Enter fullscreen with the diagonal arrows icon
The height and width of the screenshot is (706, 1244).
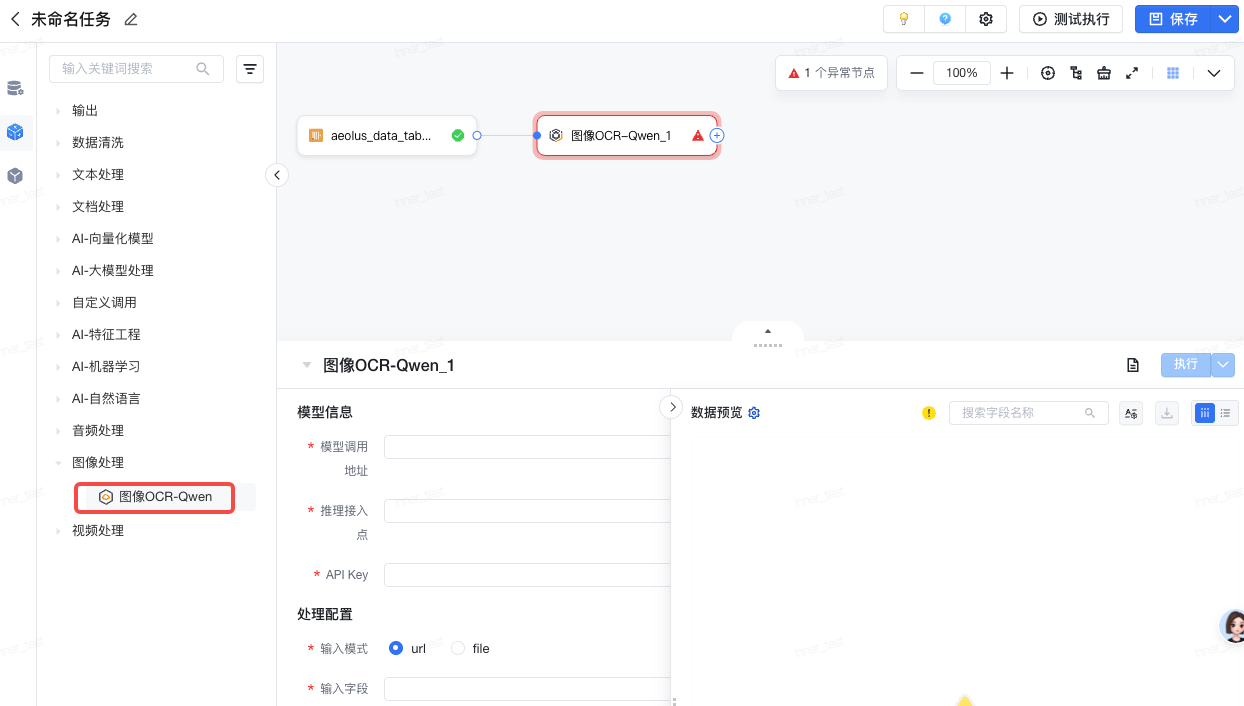coord(1132,73)
